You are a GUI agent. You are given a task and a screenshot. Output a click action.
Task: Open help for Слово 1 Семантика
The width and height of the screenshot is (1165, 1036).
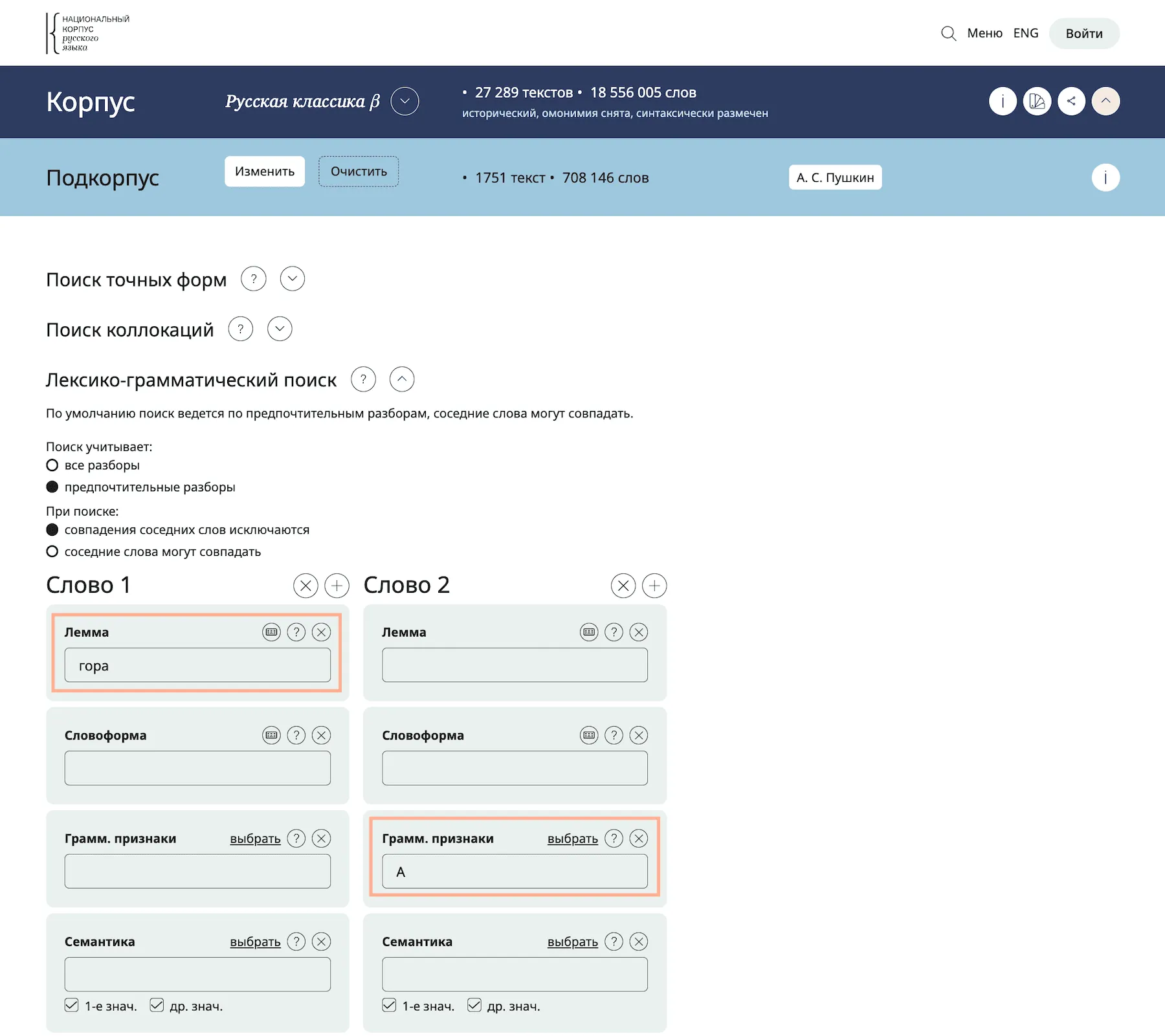point(296,942)
